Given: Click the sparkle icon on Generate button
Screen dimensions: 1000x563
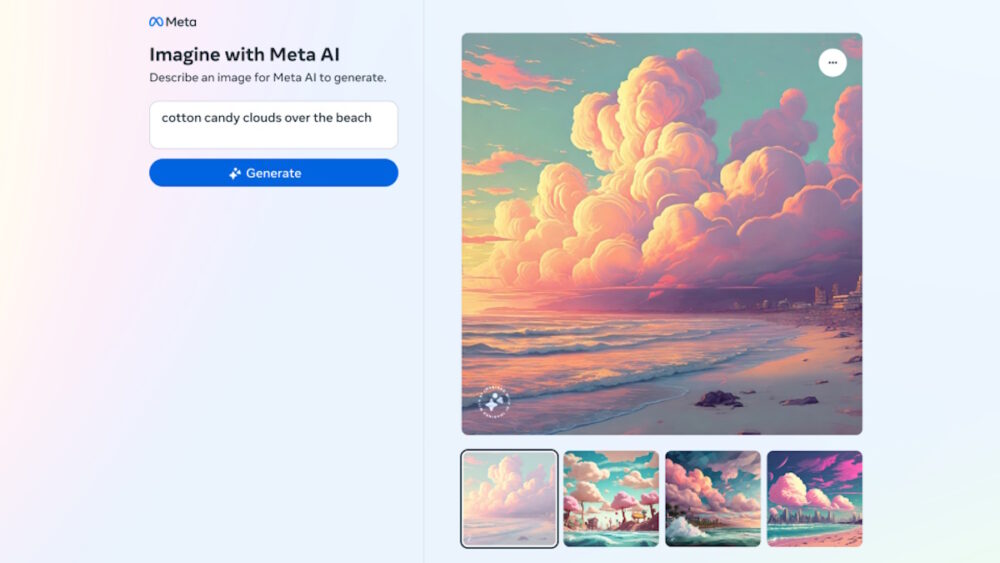Looking at the screenshot, I should [x=235, y=173].
